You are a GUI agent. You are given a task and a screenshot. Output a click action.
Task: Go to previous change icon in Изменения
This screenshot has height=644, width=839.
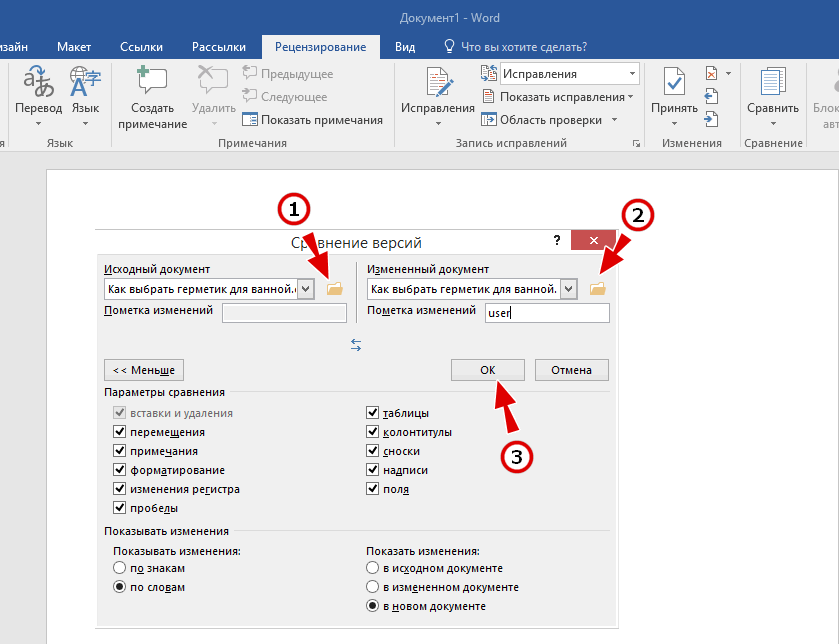click(x=712, y=96)
